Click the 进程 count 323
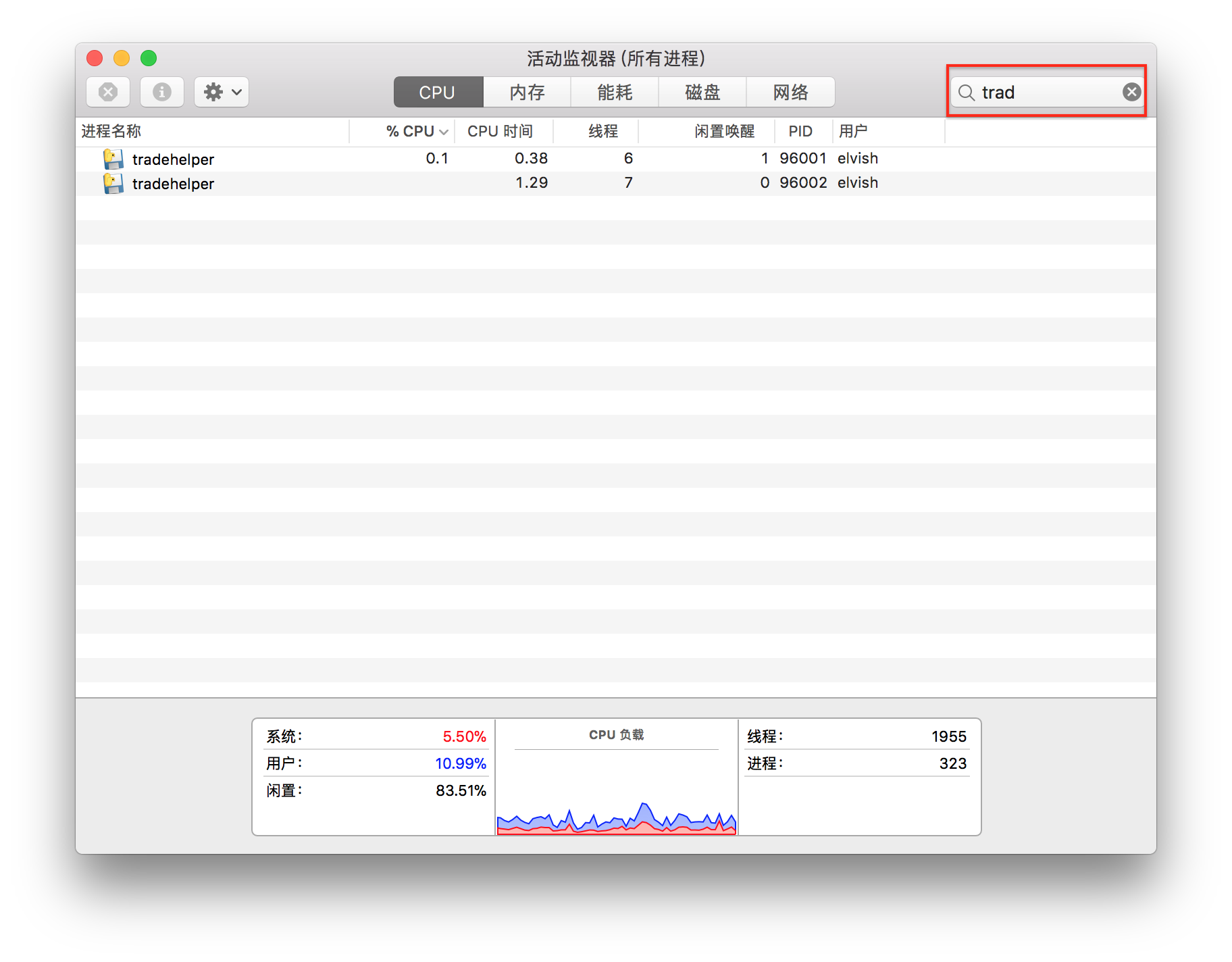 [952, 763]
